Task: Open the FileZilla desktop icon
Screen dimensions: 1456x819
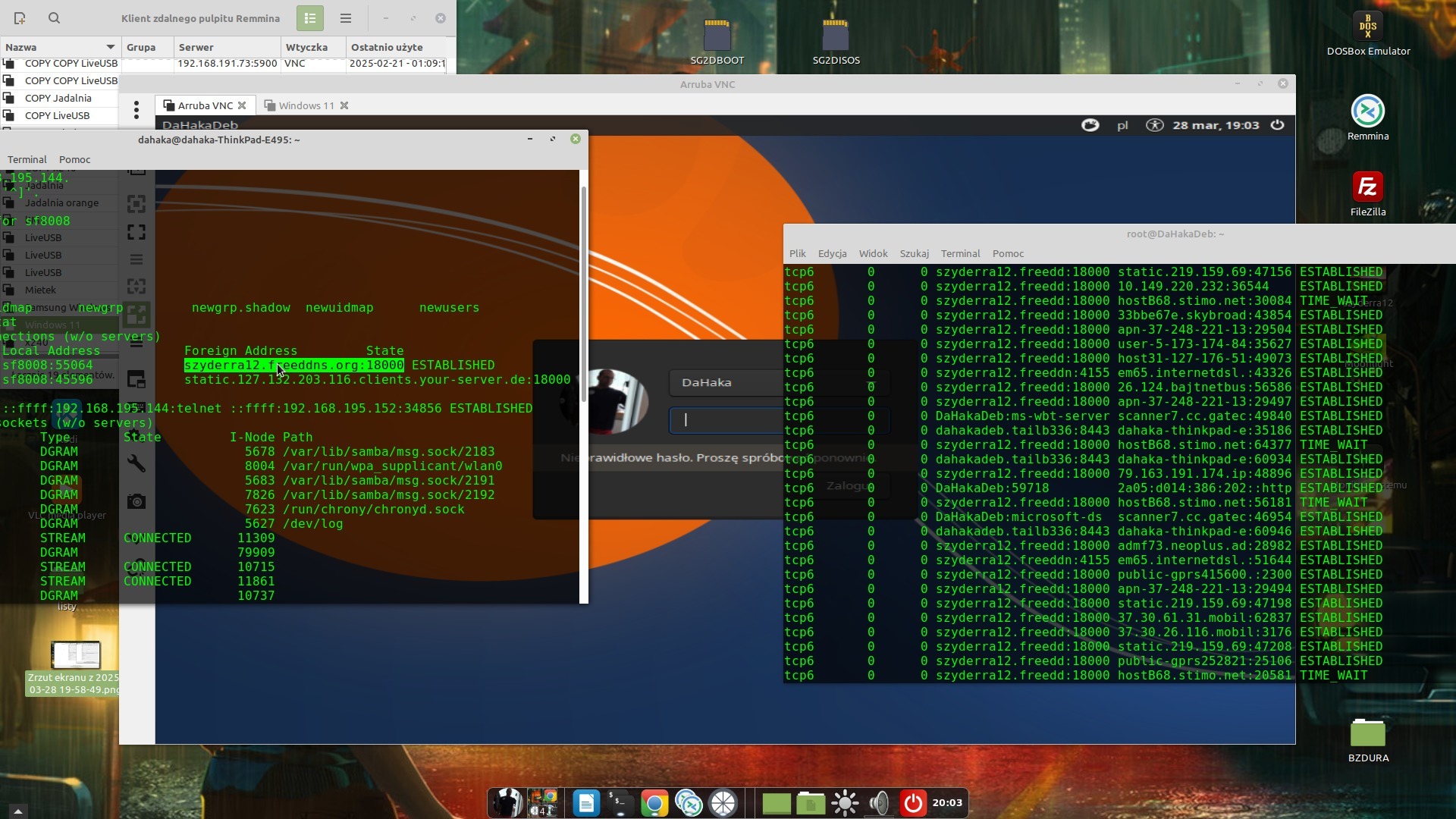Action: pyautogui.click(x=1367, y=188)
